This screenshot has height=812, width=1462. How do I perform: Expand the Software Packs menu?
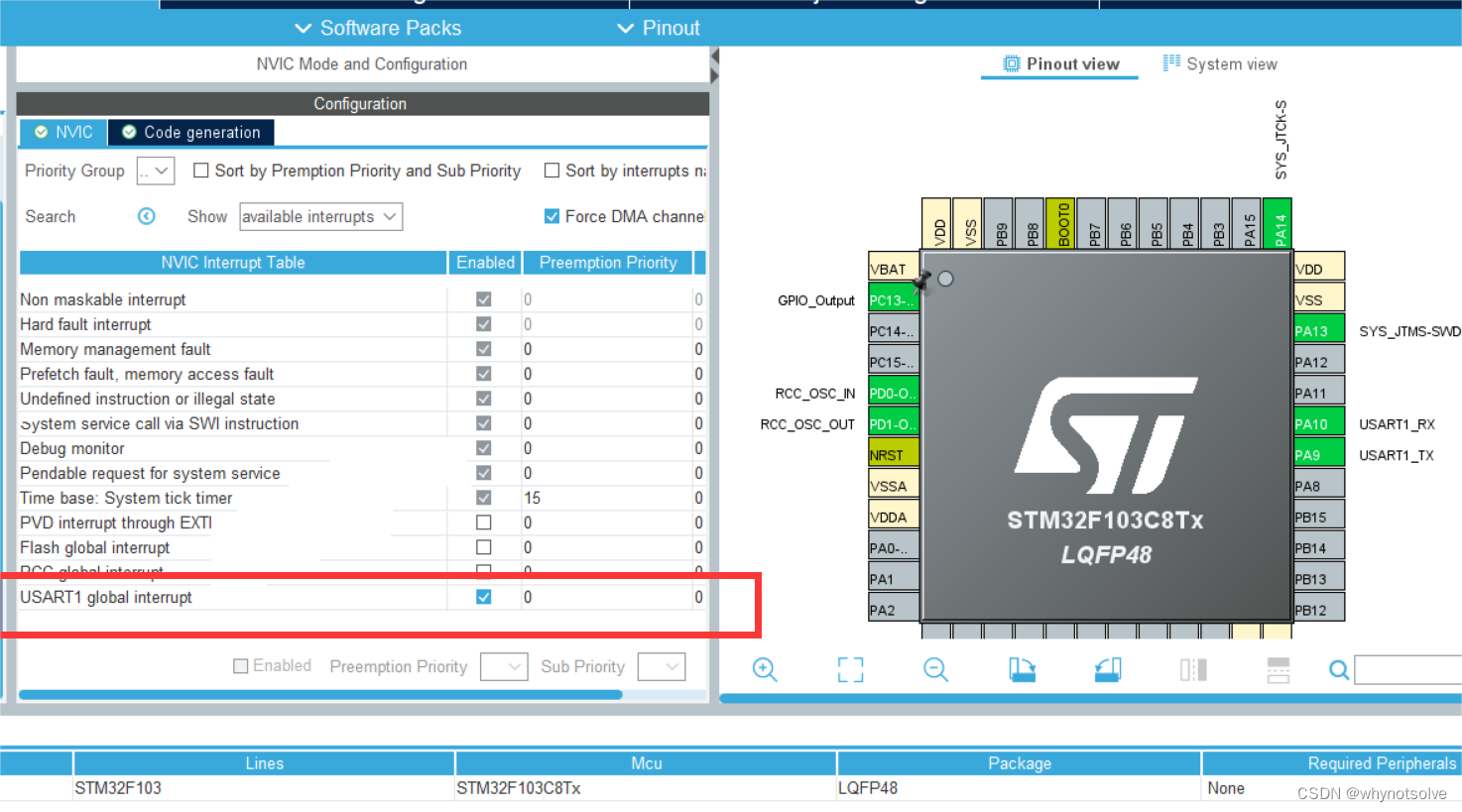378,28
